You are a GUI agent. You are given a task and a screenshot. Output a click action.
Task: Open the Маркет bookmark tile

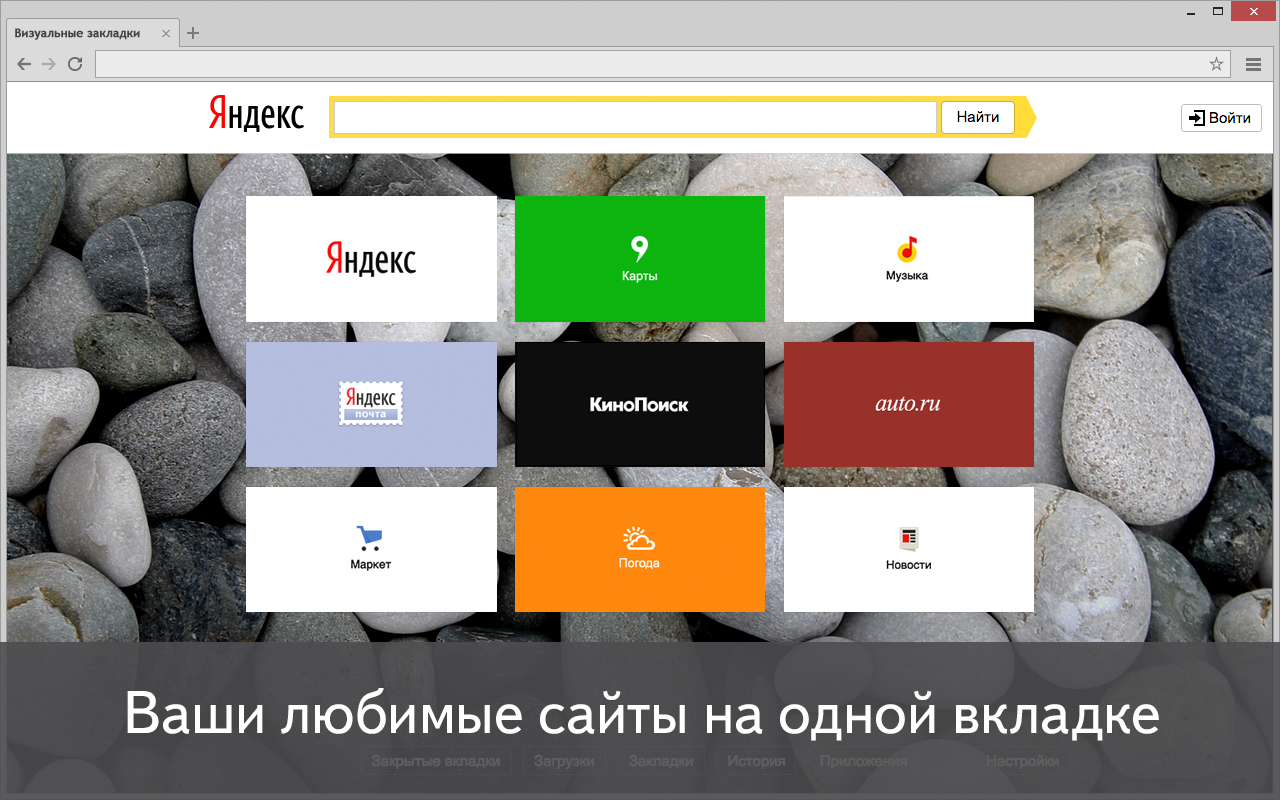point(371,549)
